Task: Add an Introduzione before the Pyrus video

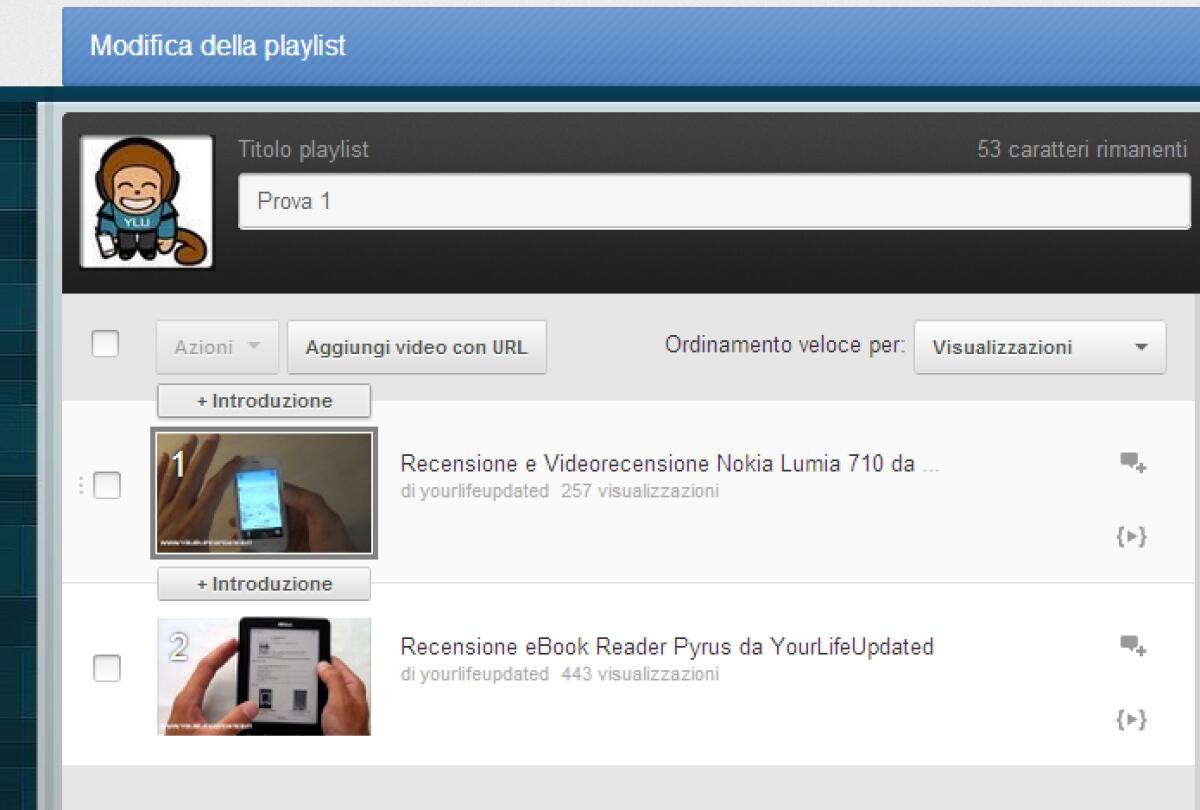Action: click(x=263, y=583)
